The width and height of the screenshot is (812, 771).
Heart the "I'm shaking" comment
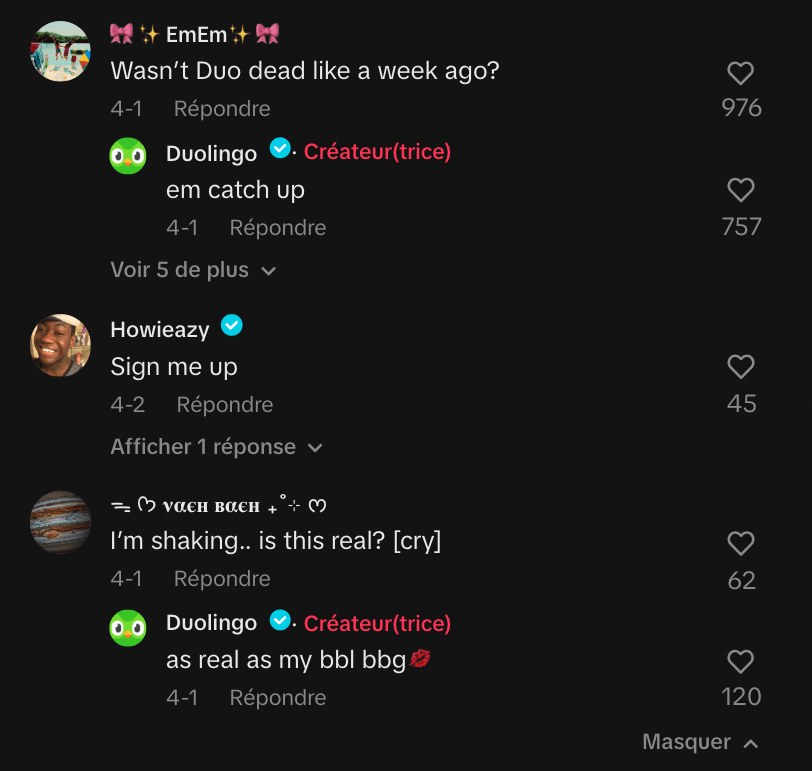click(x=740, y=543)
